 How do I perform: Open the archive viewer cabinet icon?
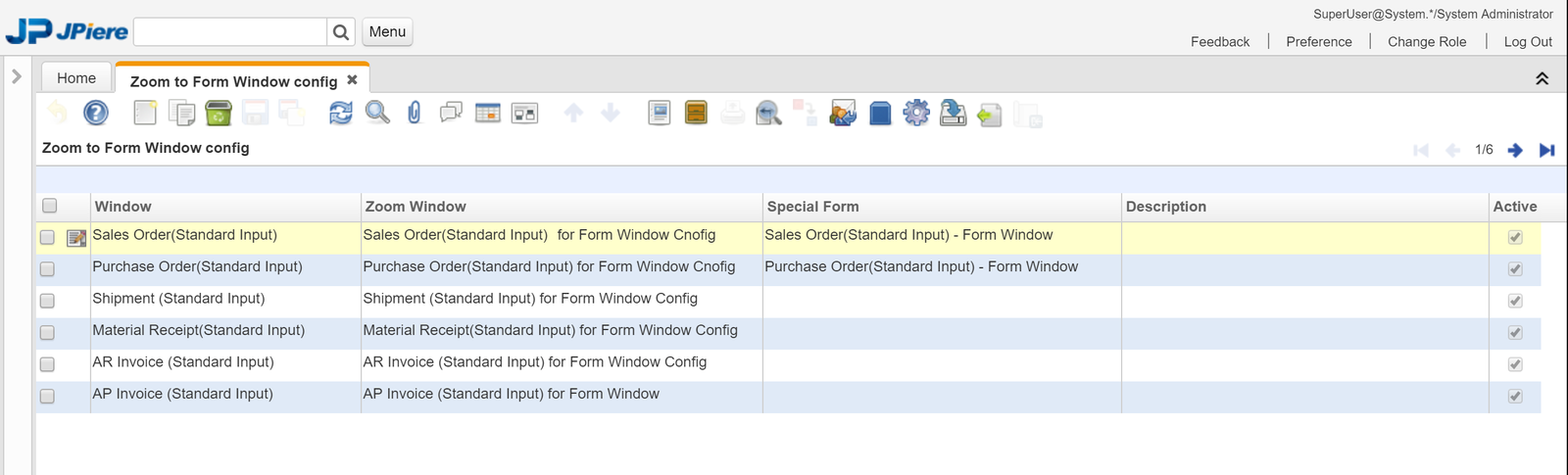[x=696, y=114]
